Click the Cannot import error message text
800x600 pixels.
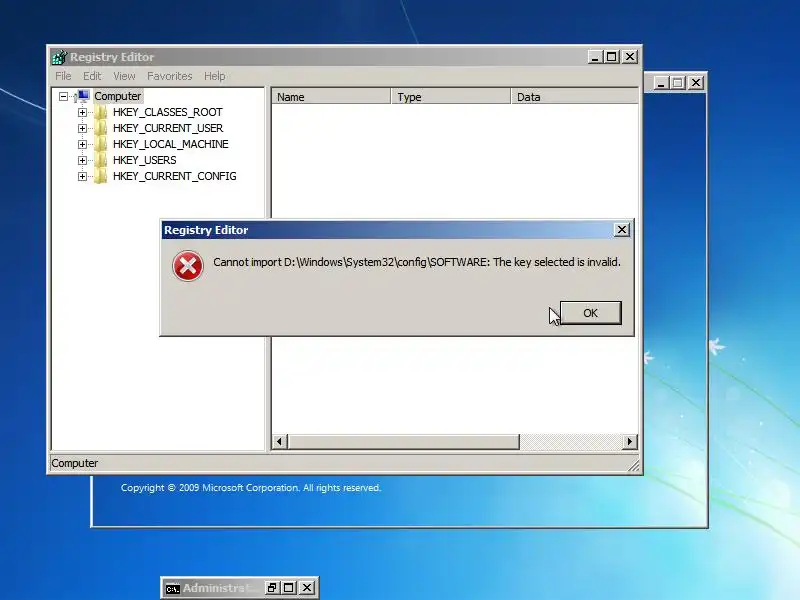(417, 262)
